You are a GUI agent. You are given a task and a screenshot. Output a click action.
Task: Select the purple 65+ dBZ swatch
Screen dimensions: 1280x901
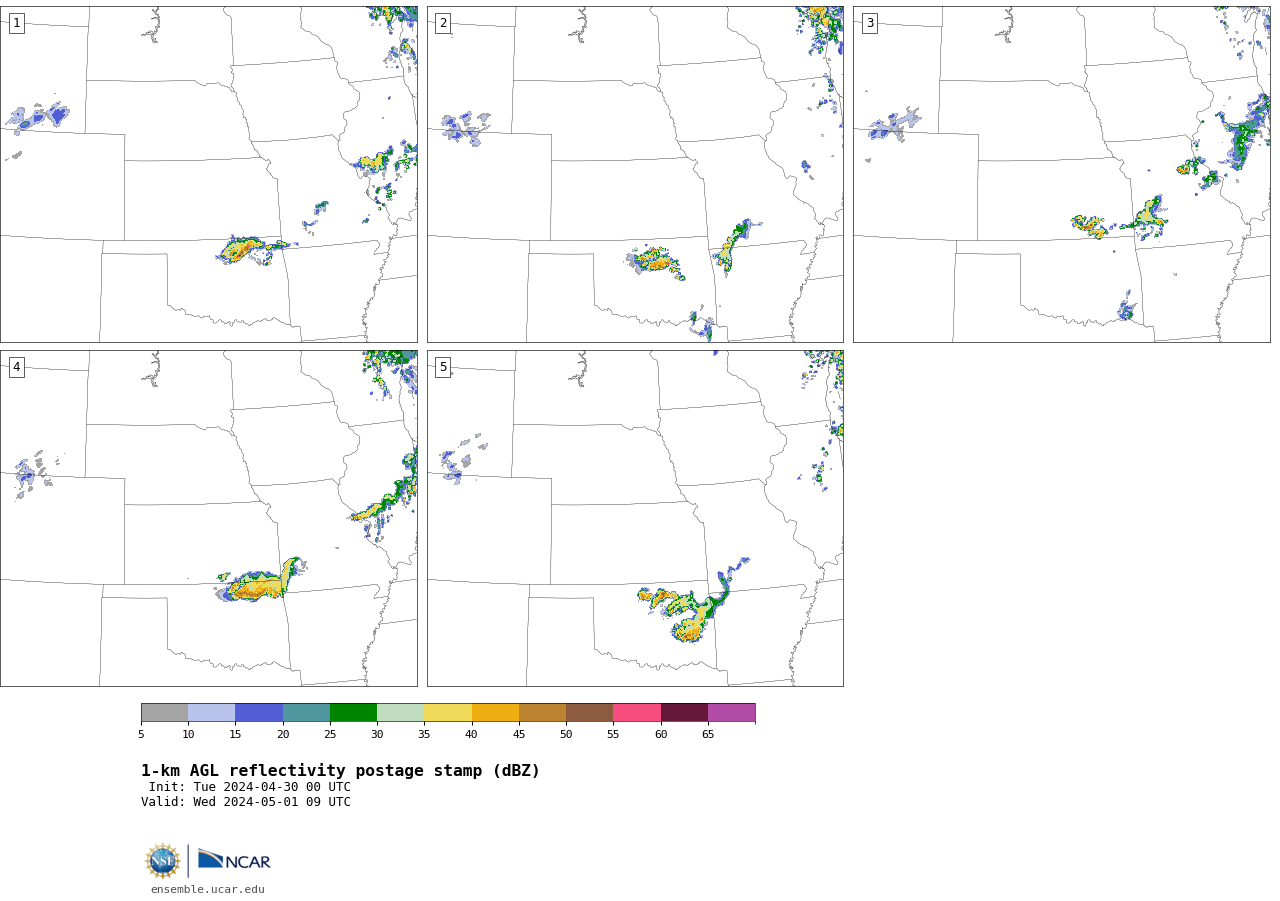point(731,713)
